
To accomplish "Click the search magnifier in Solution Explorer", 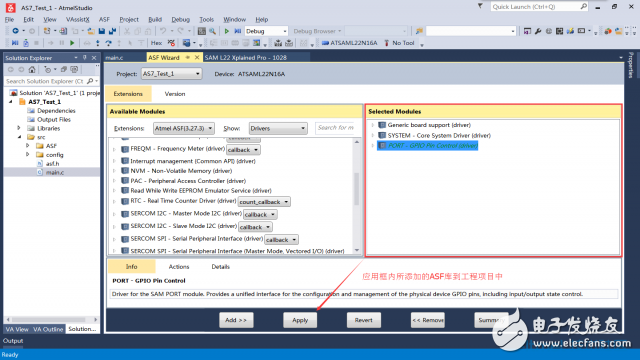I will click(90, 81).
